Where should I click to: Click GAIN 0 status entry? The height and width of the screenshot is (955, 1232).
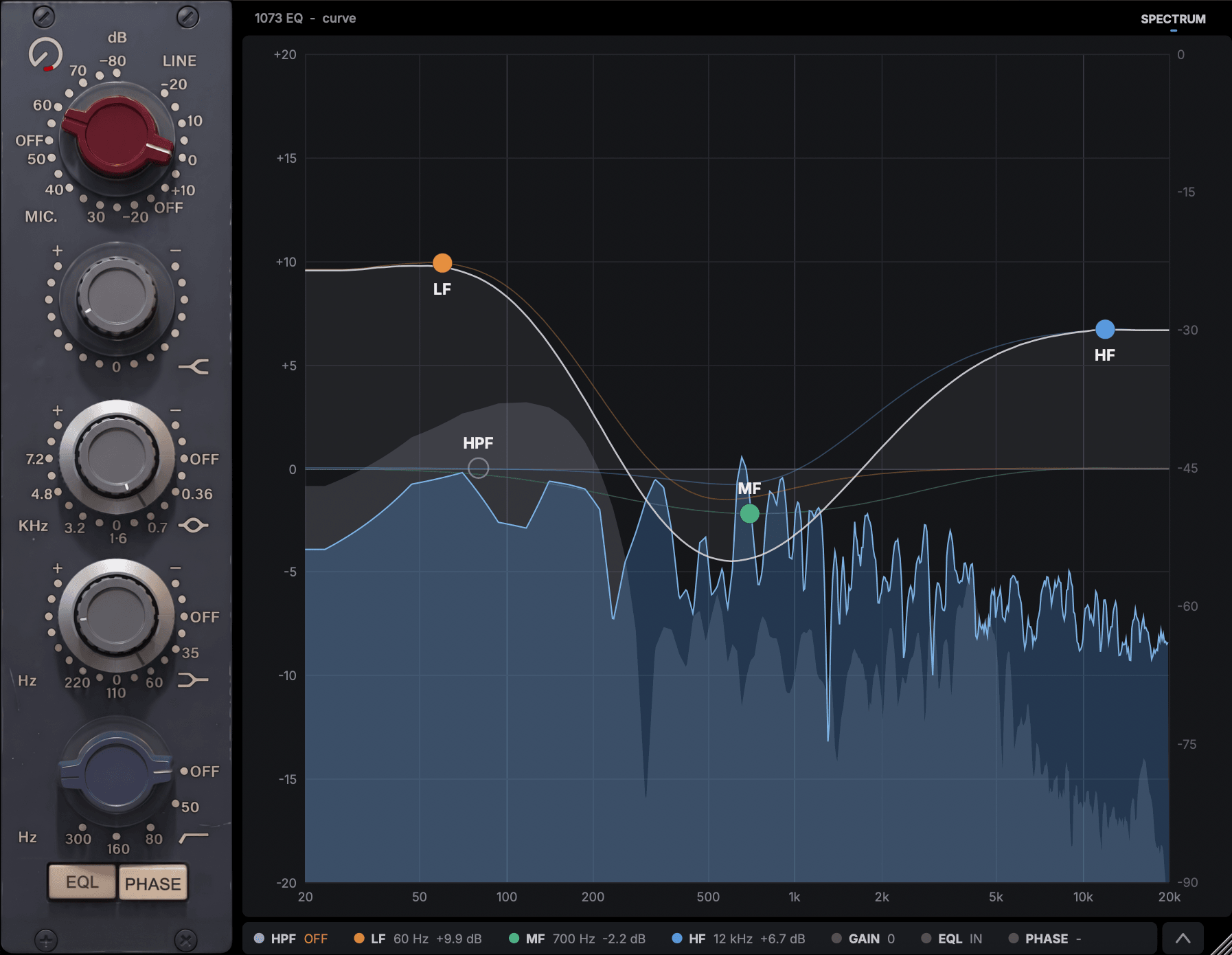[x=863, y=939]
